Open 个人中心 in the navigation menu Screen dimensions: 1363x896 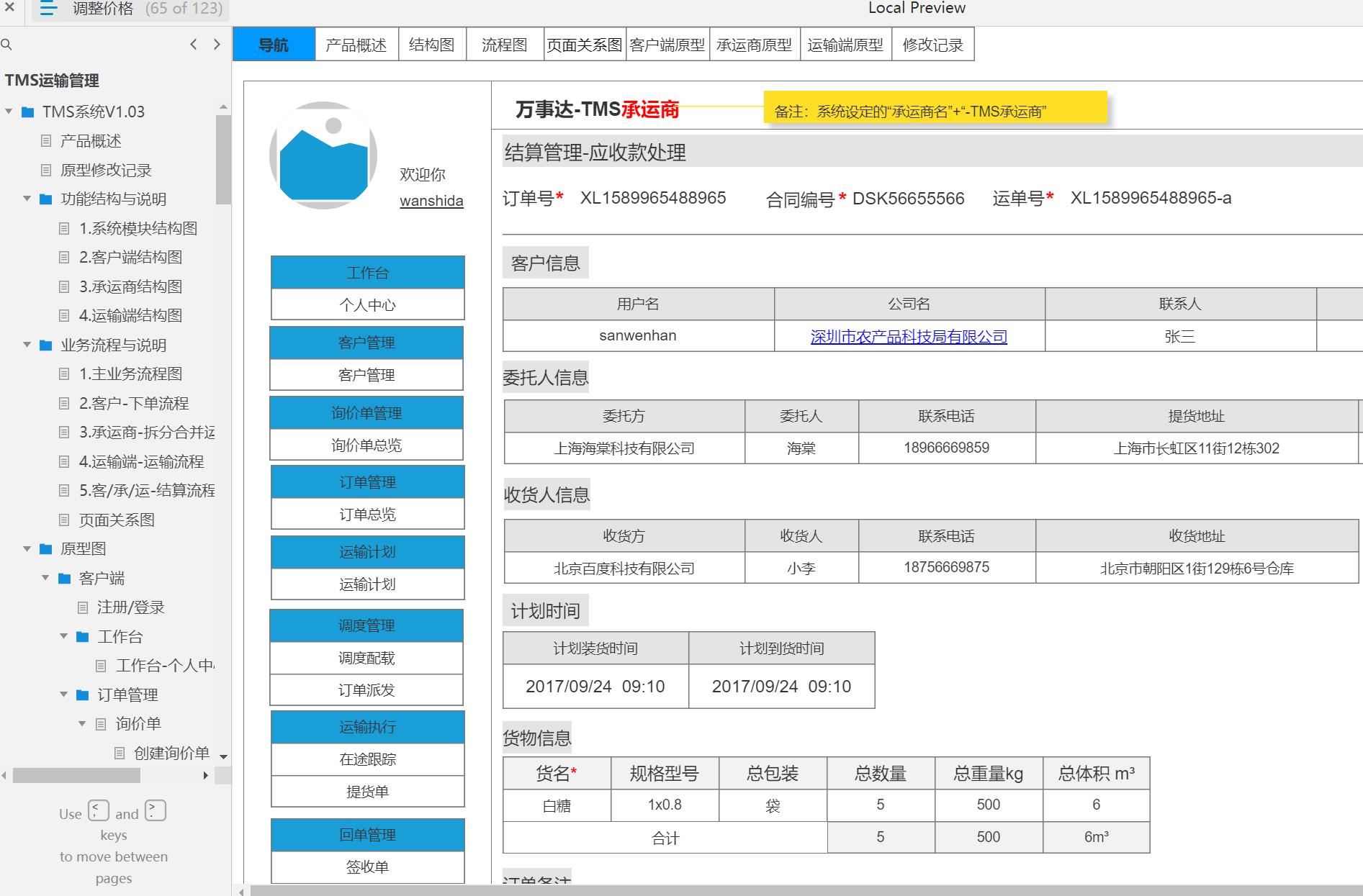(367, 305)
